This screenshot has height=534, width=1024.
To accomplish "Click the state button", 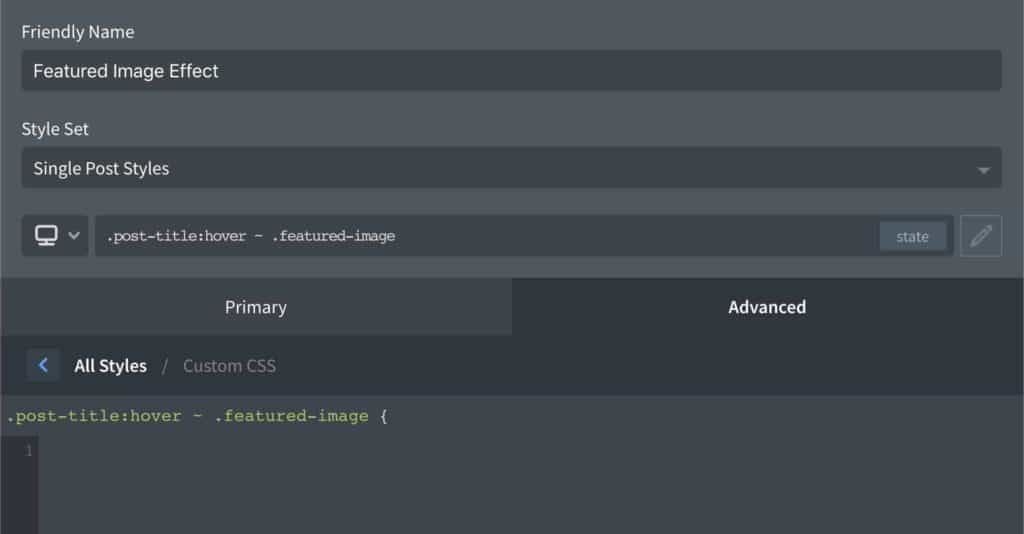I will (x=912, y=236).
